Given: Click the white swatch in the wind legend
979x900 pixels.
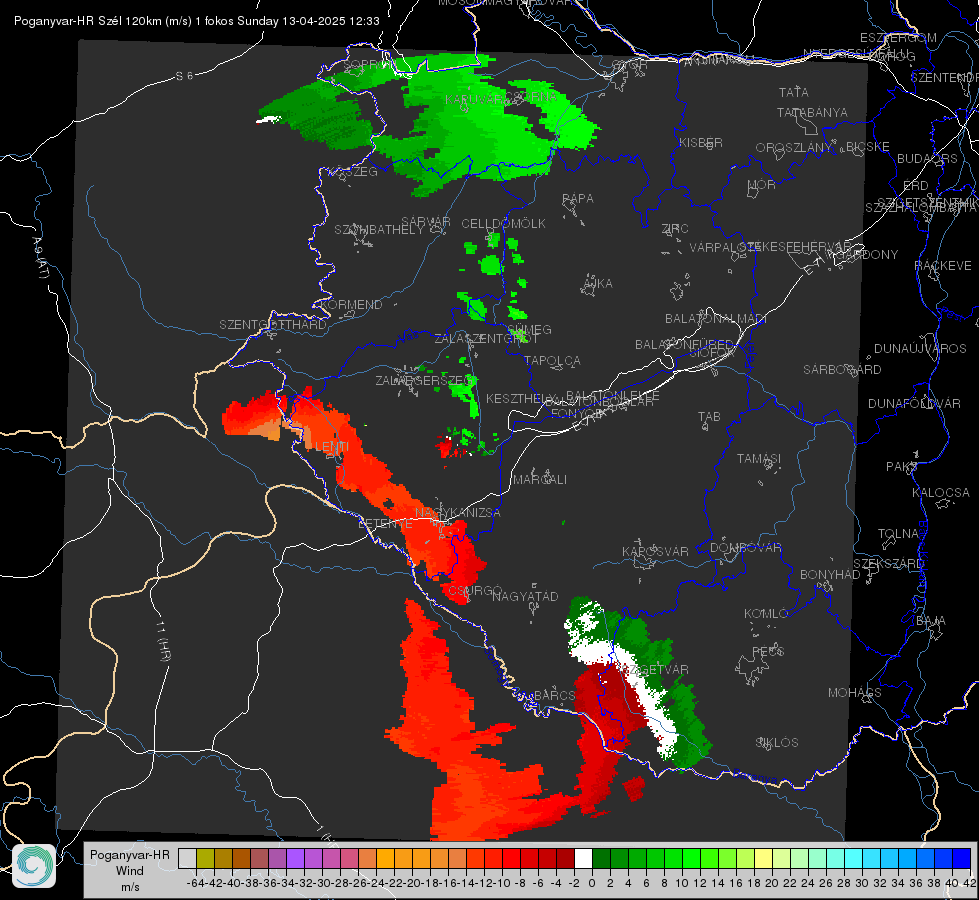Looking at the screenshot, I should click(x=583, y=858).
